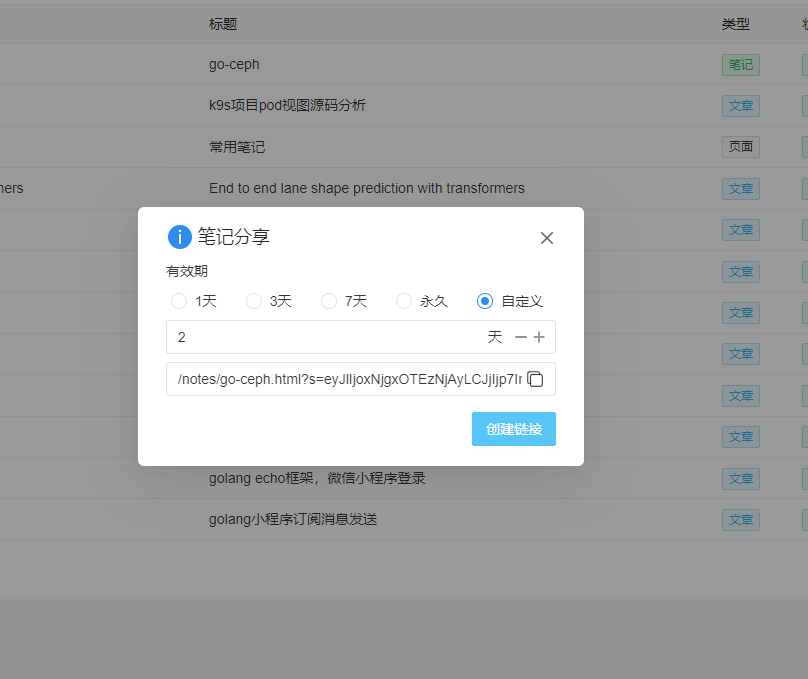Click the 天 unit suffix in input
This screenshot has height=679, width=808.
point(495,337)
